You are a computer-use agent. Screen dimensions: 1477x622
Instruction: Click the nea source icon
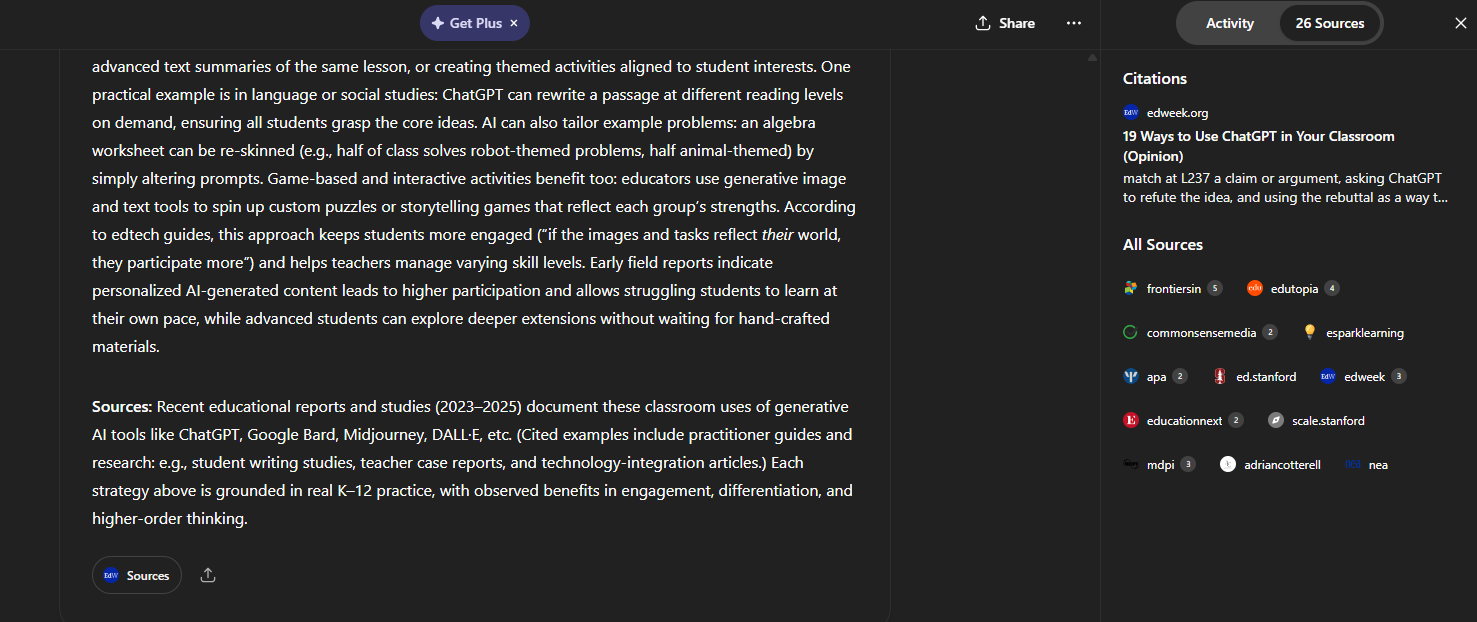[x=1360, y=464]
